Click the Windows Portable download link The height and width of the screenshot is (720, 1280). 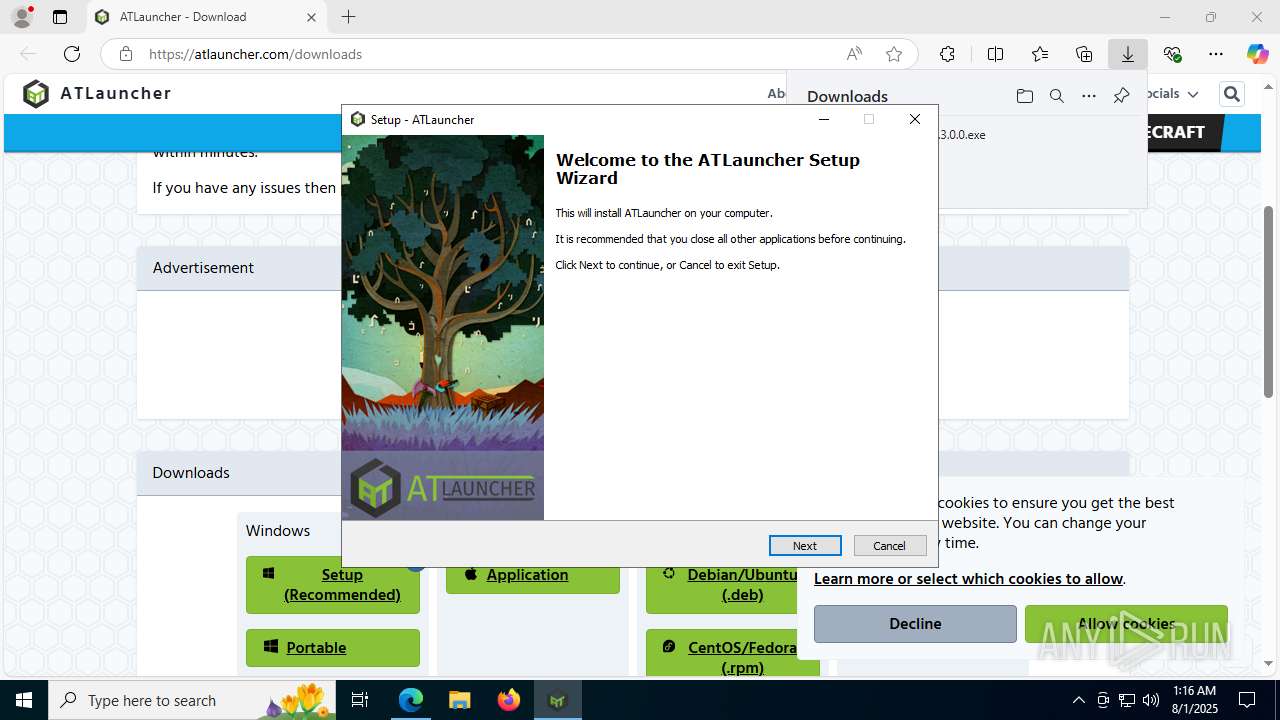click(x=333, y=648)
